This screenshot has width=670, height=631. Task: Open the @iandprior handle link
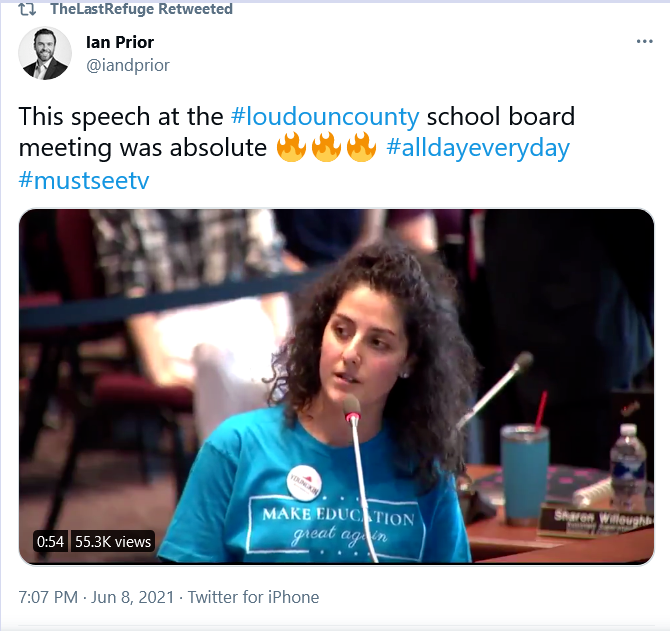point(128,65)
